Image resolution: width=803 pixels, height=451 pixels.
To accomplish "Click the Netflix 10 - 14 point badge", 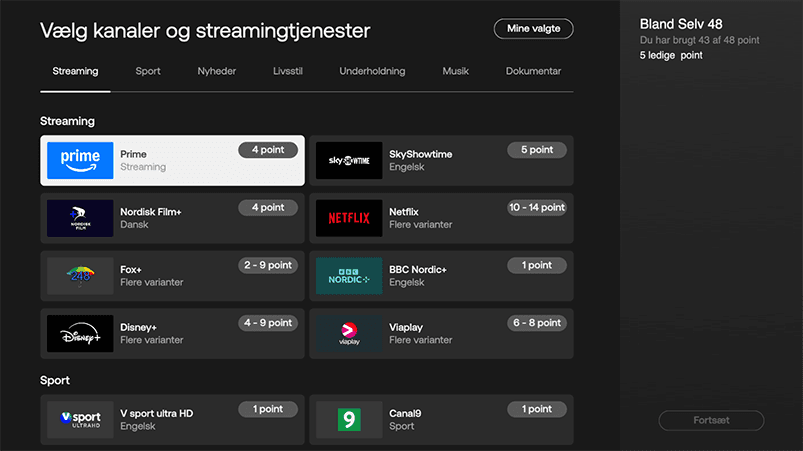I will click(x=537, y=207).
